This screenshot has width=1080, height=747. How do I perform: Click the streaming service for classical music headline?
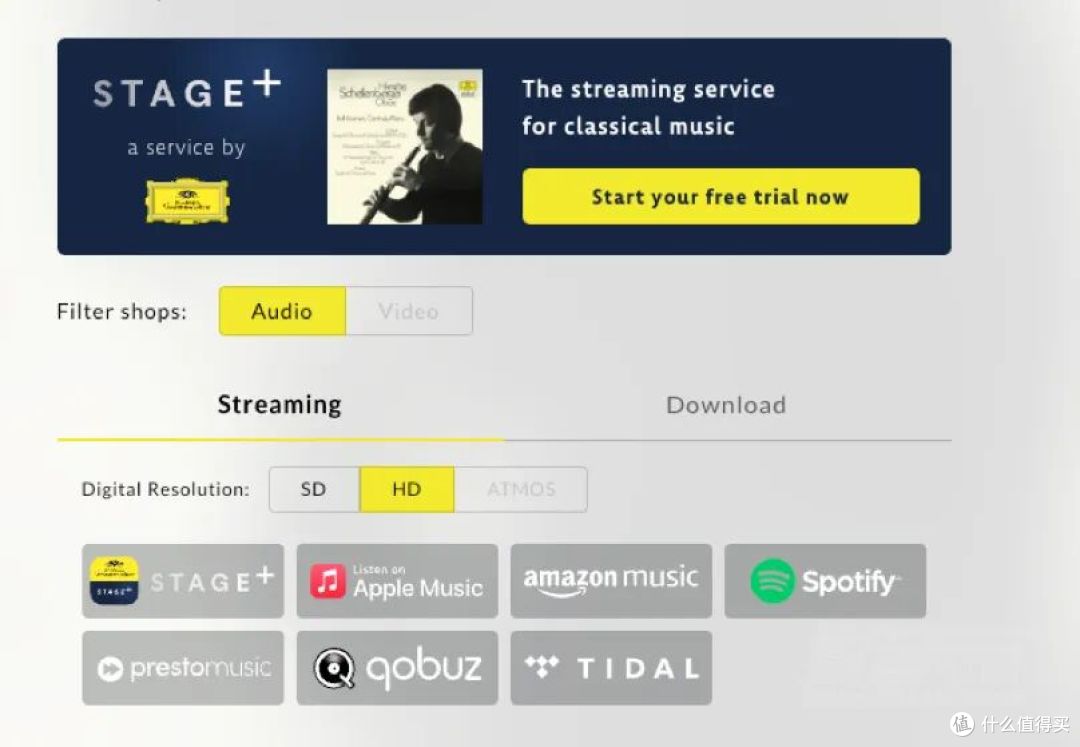coord(648,107)
